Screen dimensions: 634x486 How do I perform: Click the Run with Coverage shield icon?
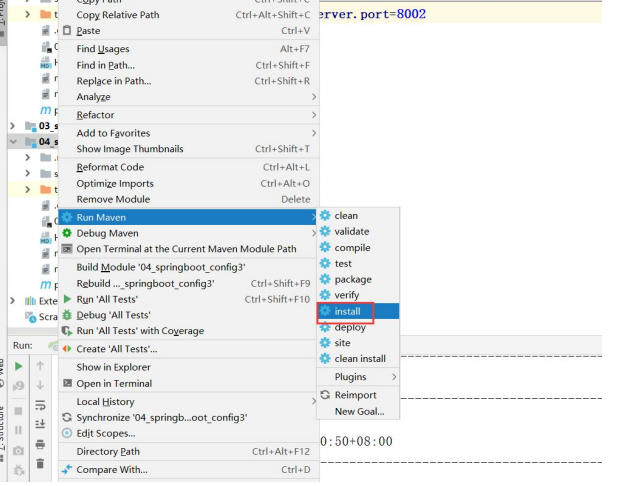click(x=67, y=330)
